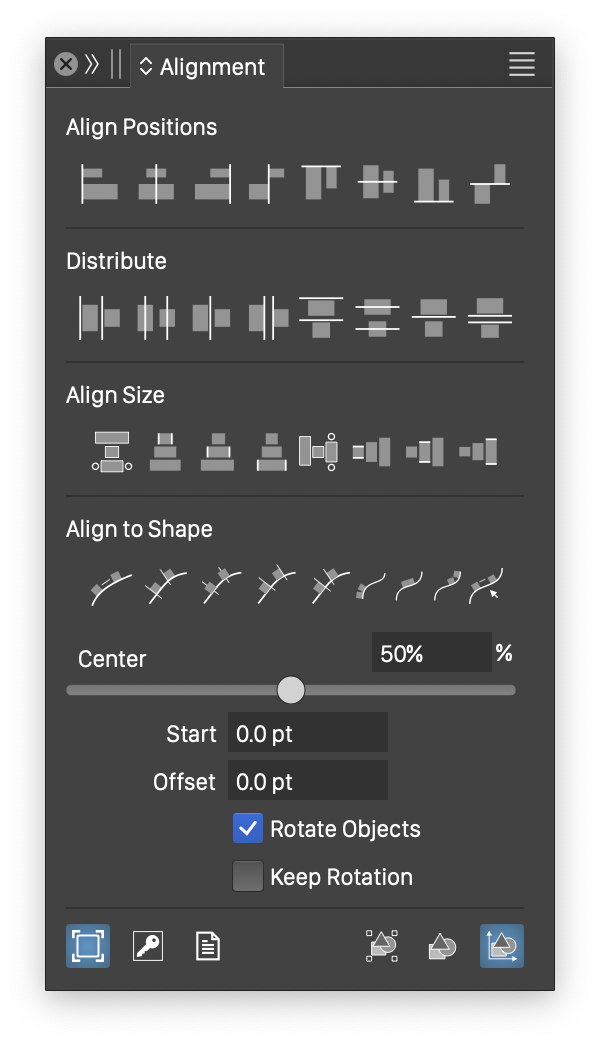Click the align to page icon
Viewport: 600px width, 1044px height.
click(x=208, y=945)
